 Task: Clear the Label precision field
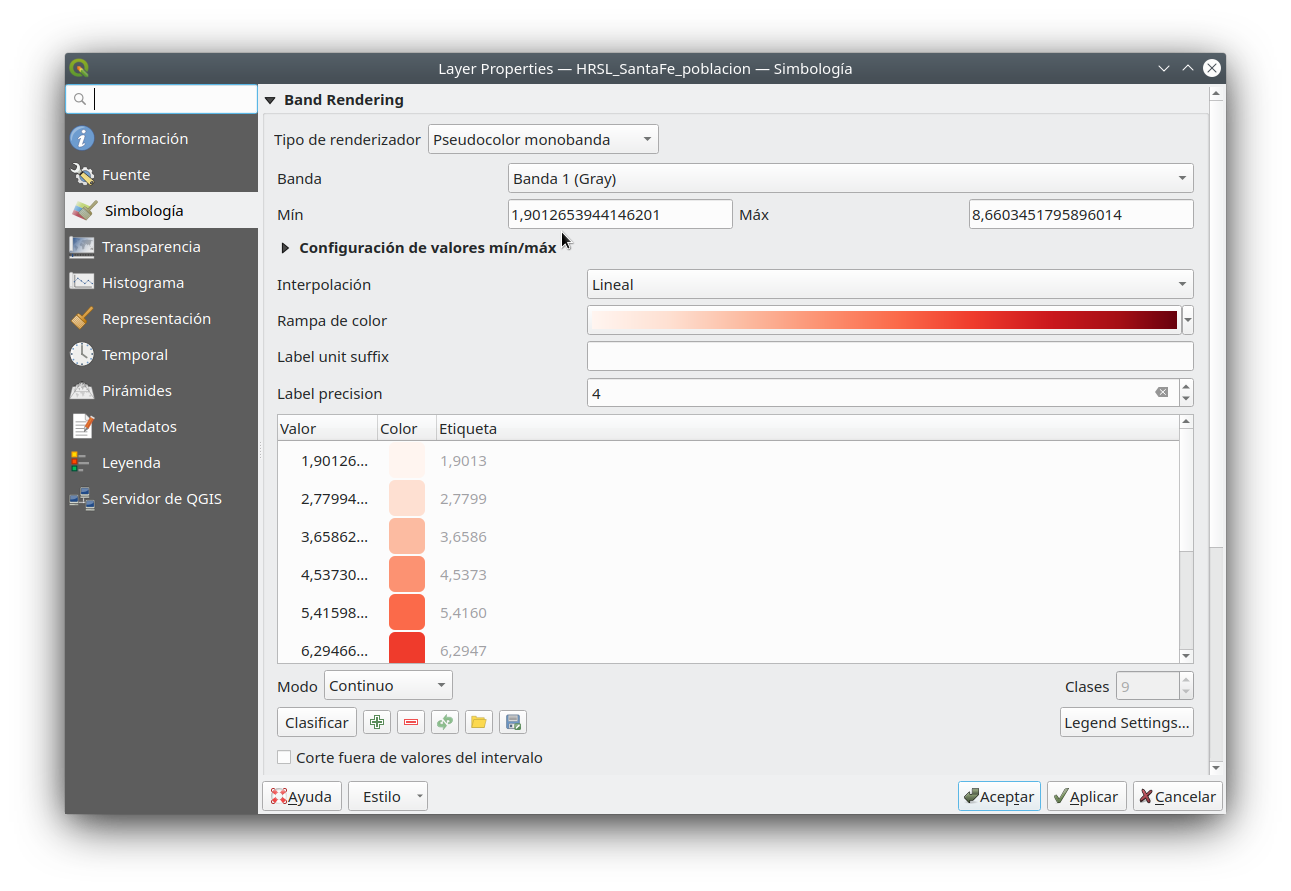(x=1161, y=393)
